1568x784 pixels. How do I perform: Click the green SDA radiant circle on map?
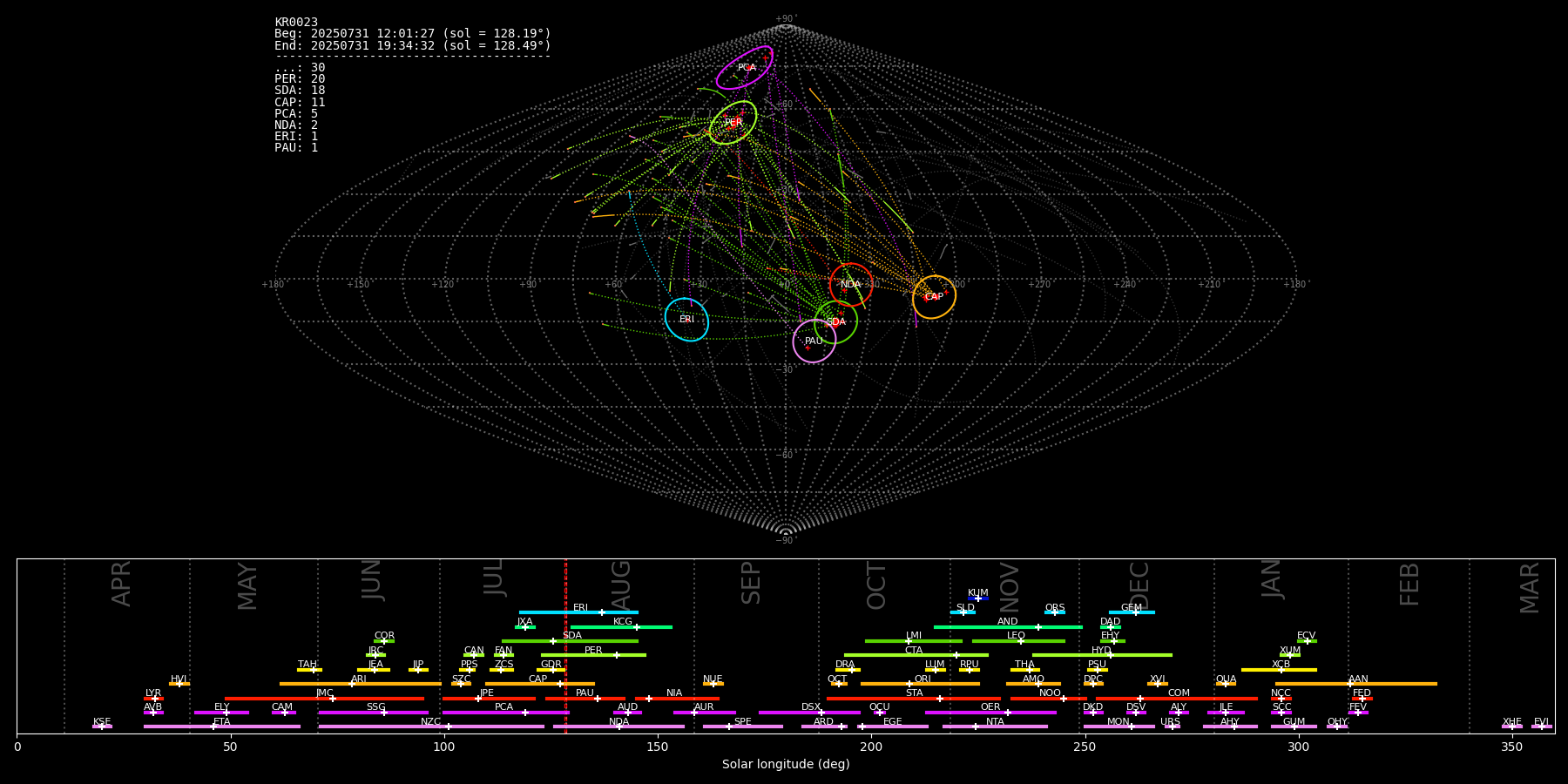click(x=836, y=321)
